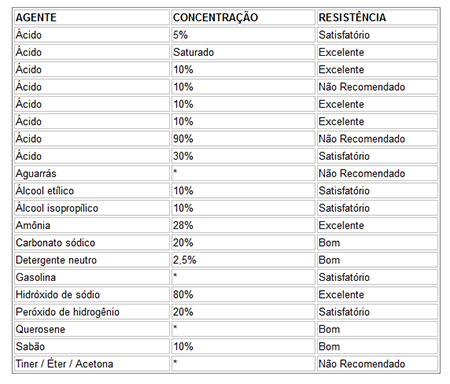Select the Querosene agent cell

pos(92,329)
